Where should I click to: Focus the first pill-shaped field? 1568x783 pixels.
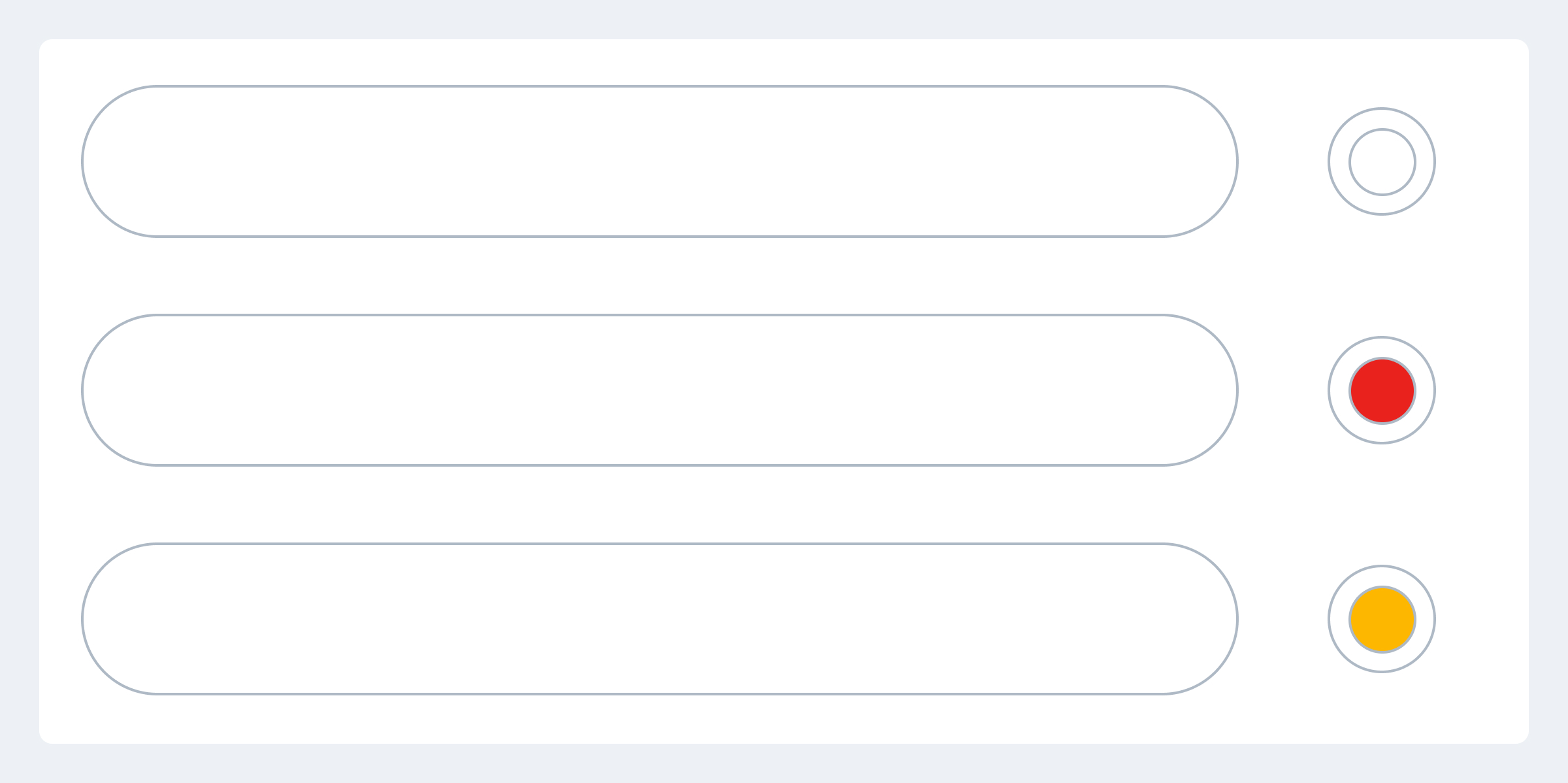click(660, 161)
